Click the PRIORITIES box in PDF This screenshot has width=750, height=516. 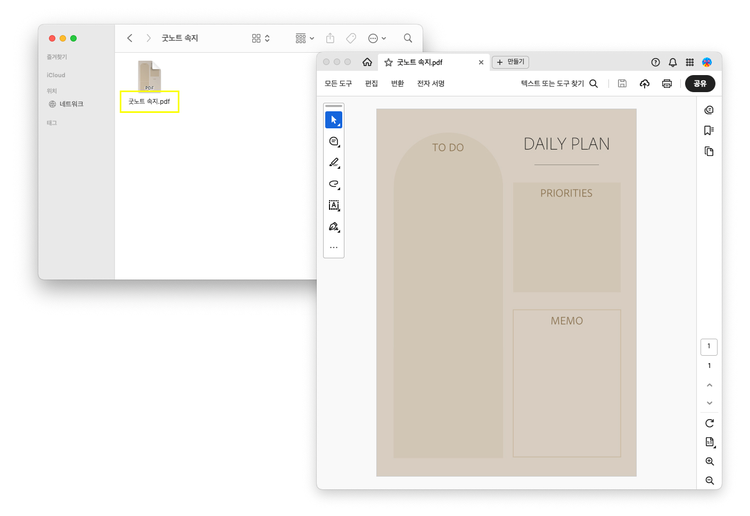(x=567, y=237)
